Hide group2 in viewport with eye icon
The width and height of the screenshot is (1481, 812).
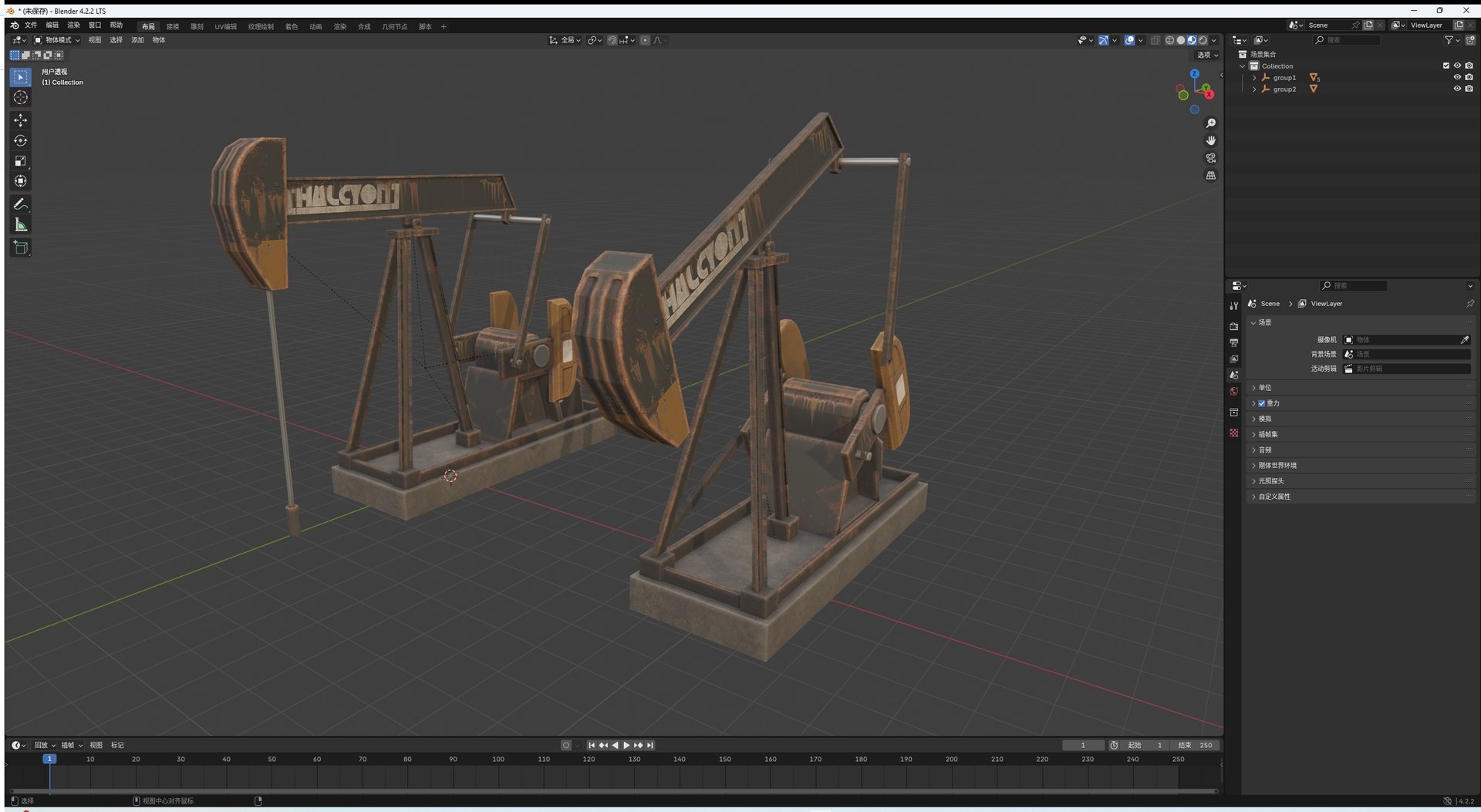point(1457,89)
